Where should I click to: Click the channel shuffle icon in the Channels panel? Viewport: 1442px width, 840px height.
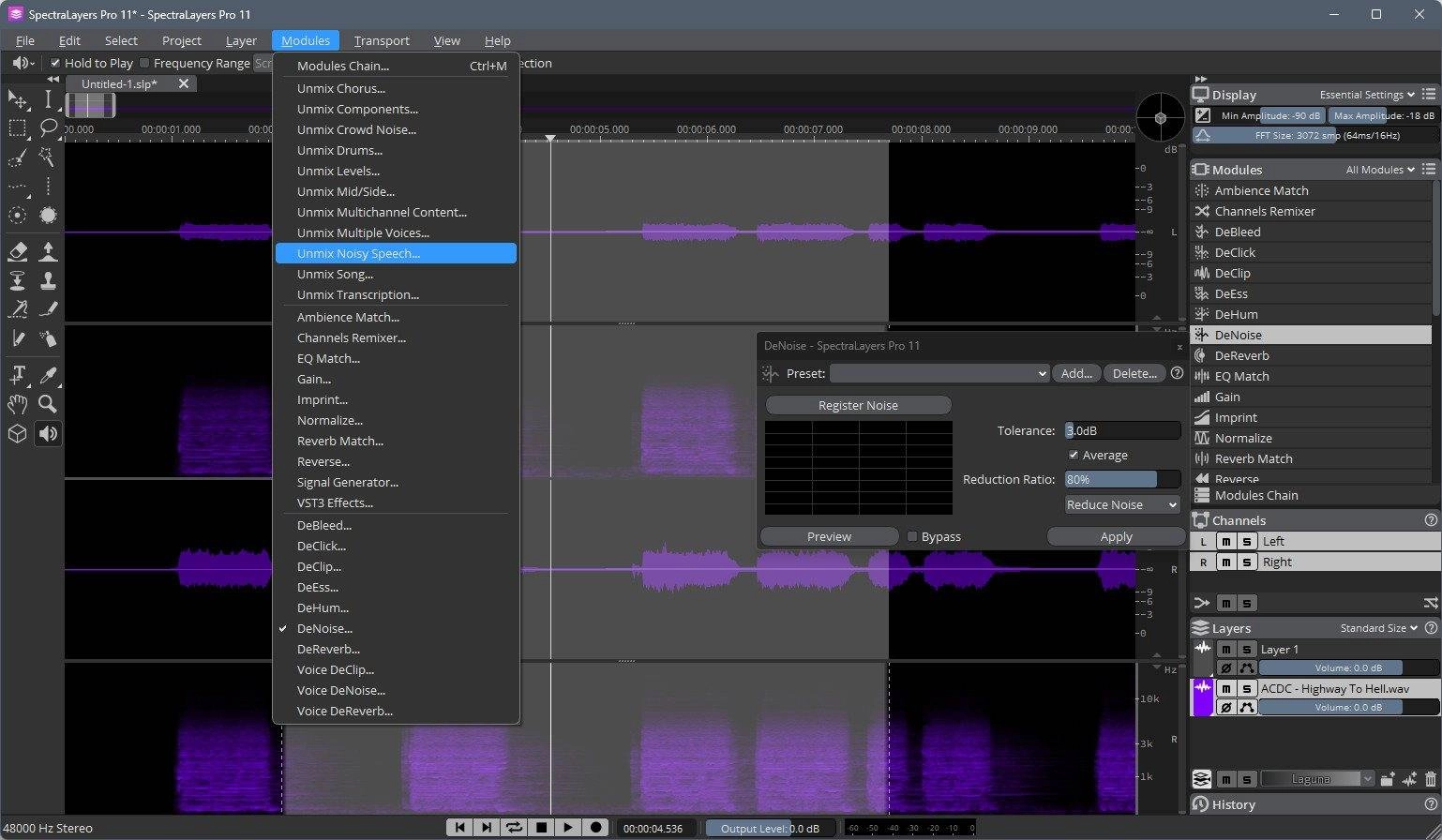[x=1431, y=603]
